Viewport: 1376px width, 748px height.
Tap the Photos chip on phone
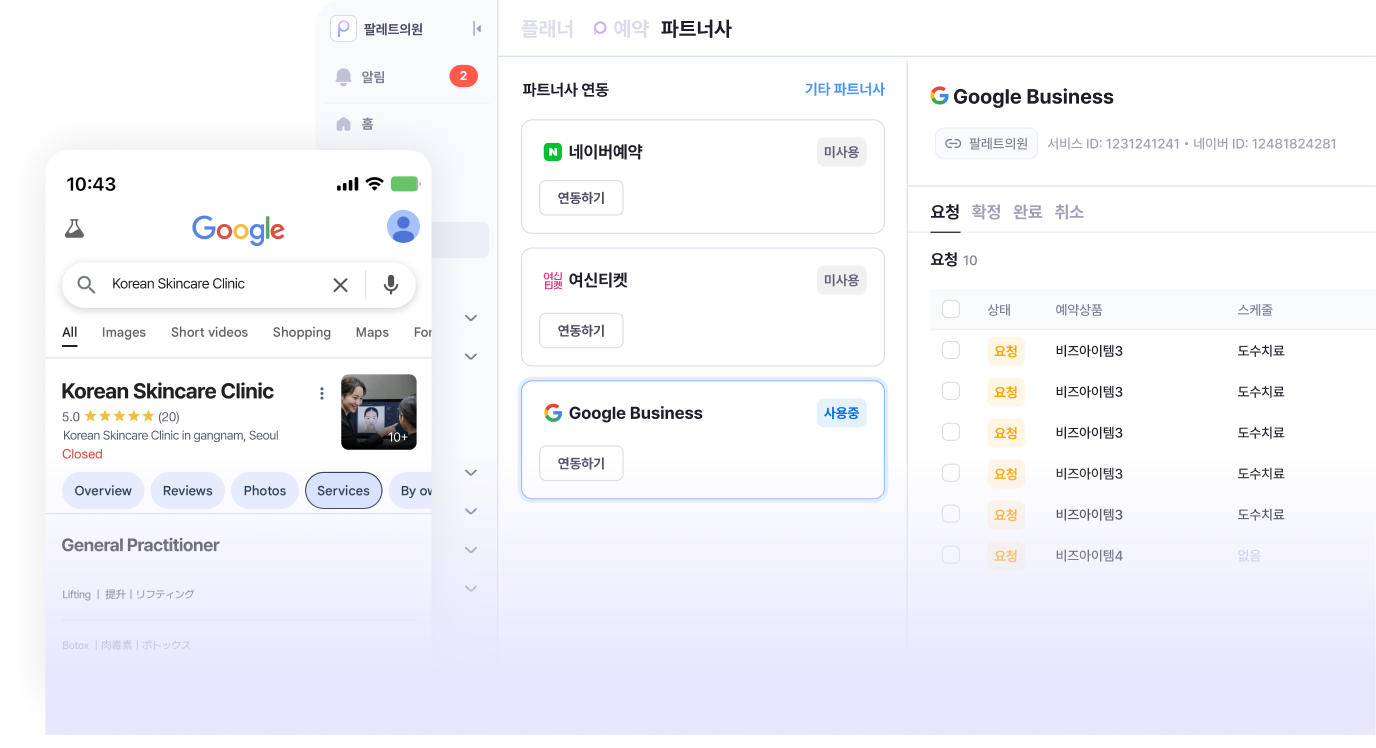coord(265,491)
